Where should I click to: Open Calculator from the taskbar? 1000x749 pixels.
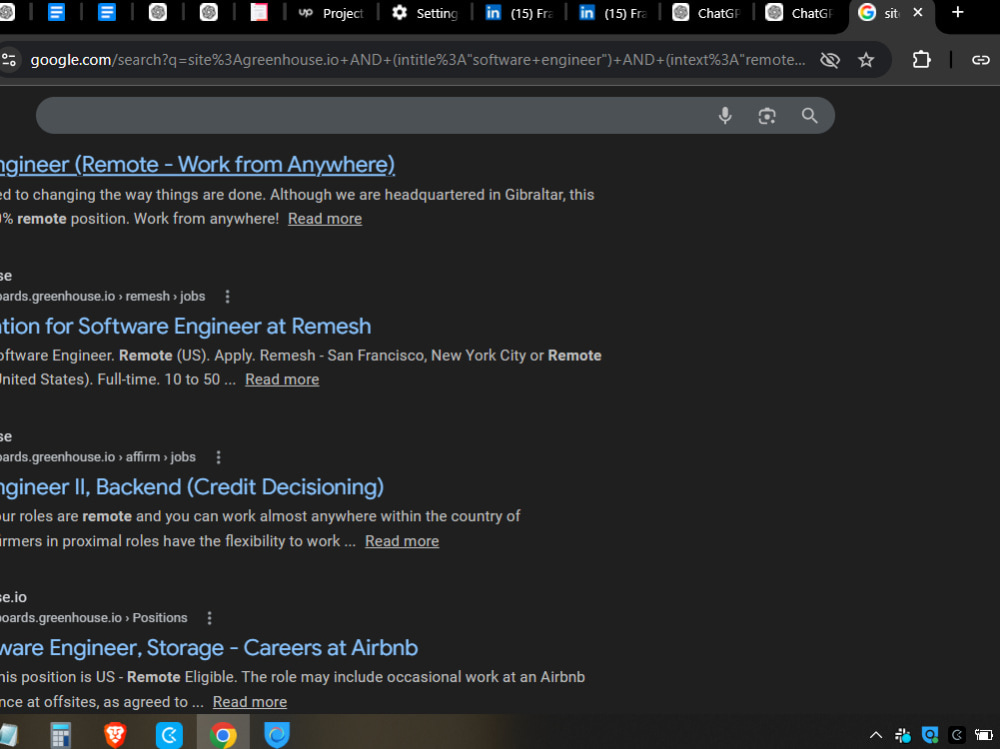click(61, 735)
